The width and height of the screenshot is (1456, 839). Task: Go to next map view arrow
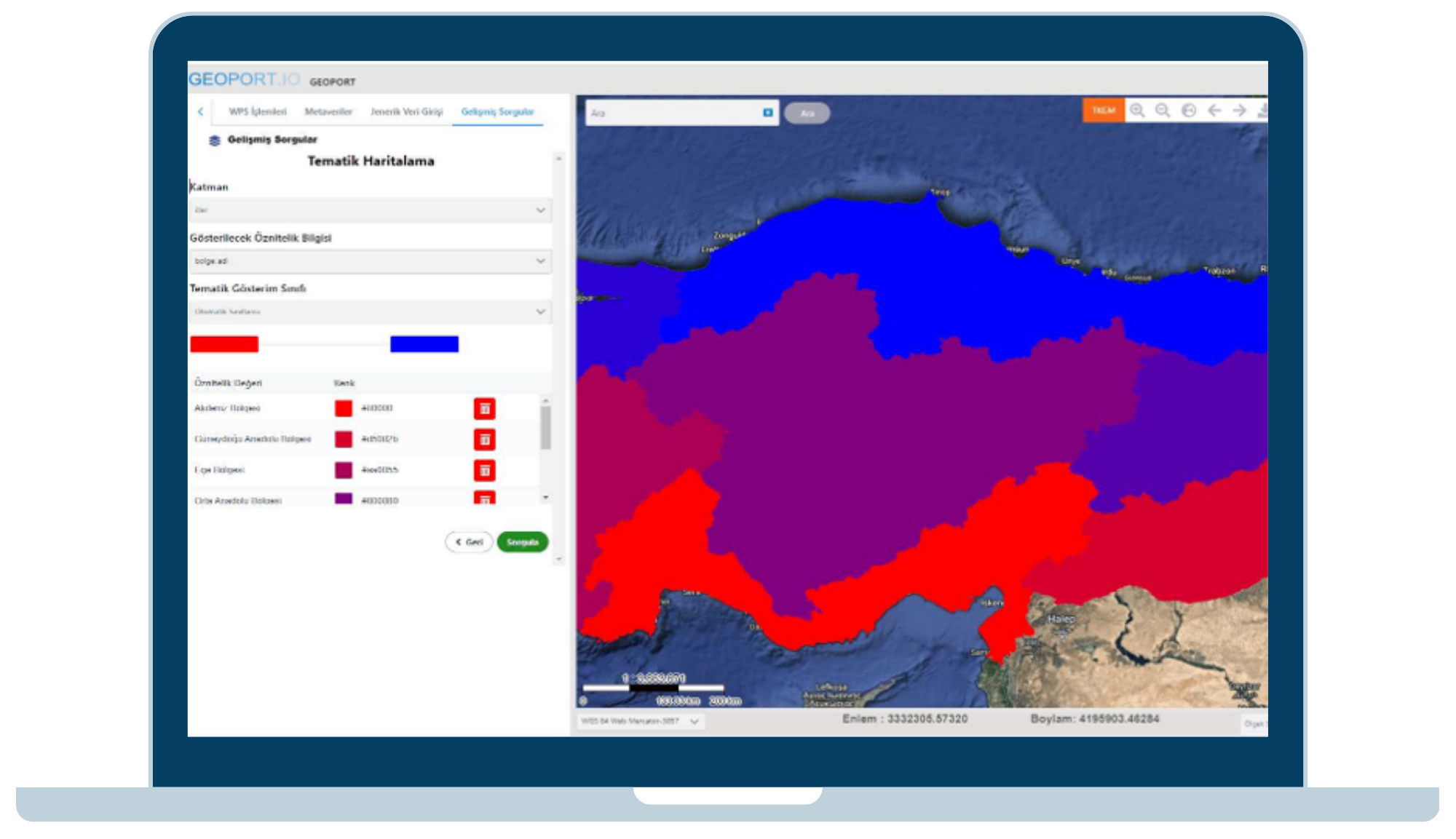click(1239, 111)
